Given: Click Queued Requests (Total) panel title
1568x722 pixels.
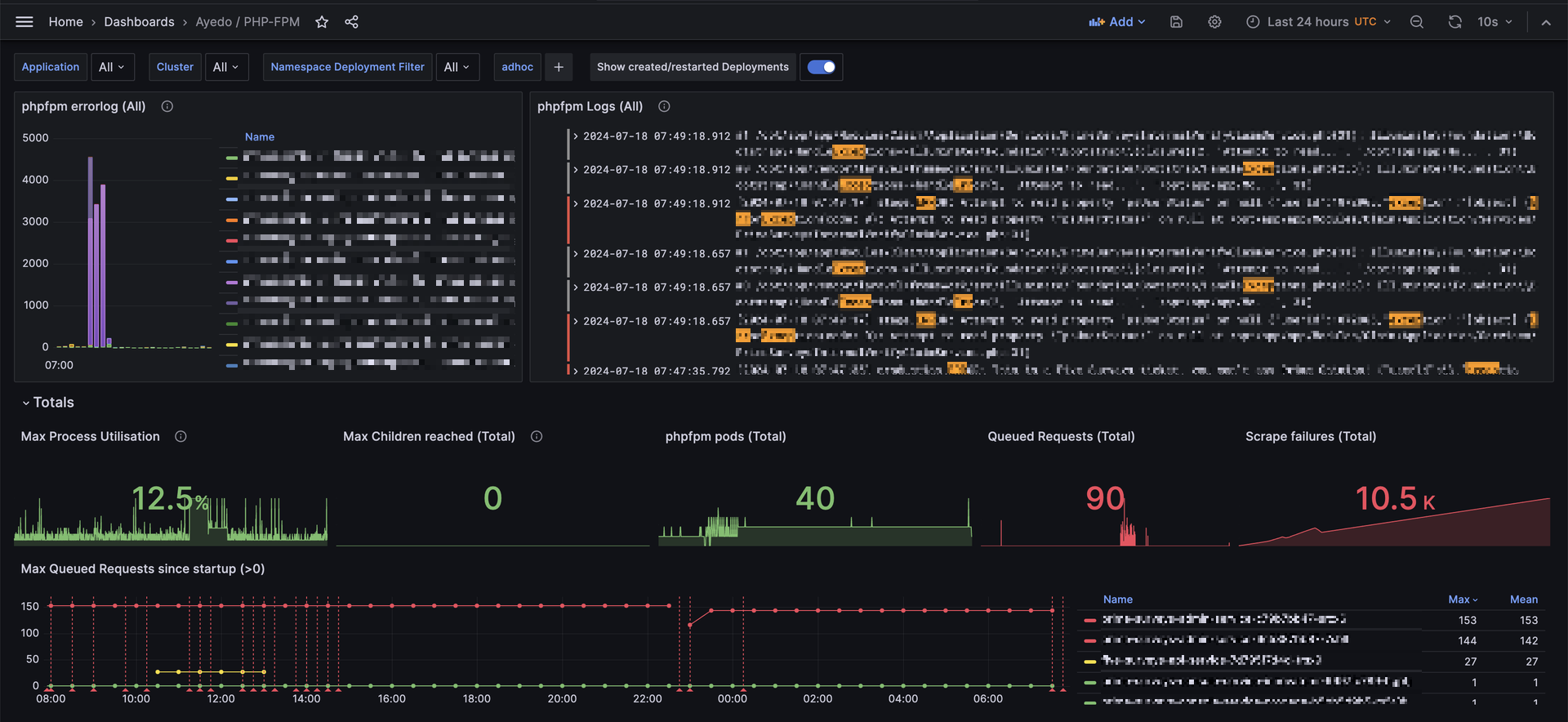Looking at the screenshot, I should (x=1061, y=436).
